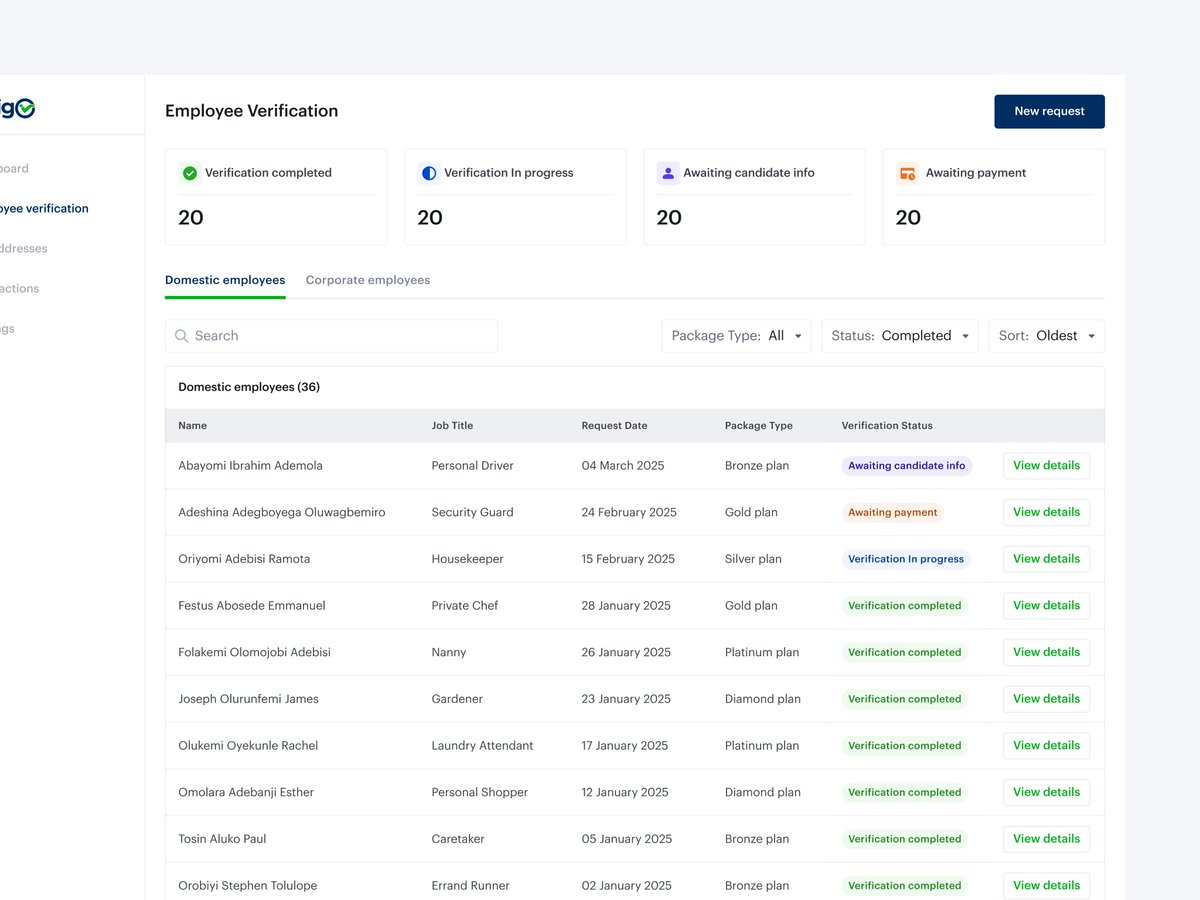View details for Abayomi Ibrahim Ademola
1200x900 pixels.
coord(1046,465)
